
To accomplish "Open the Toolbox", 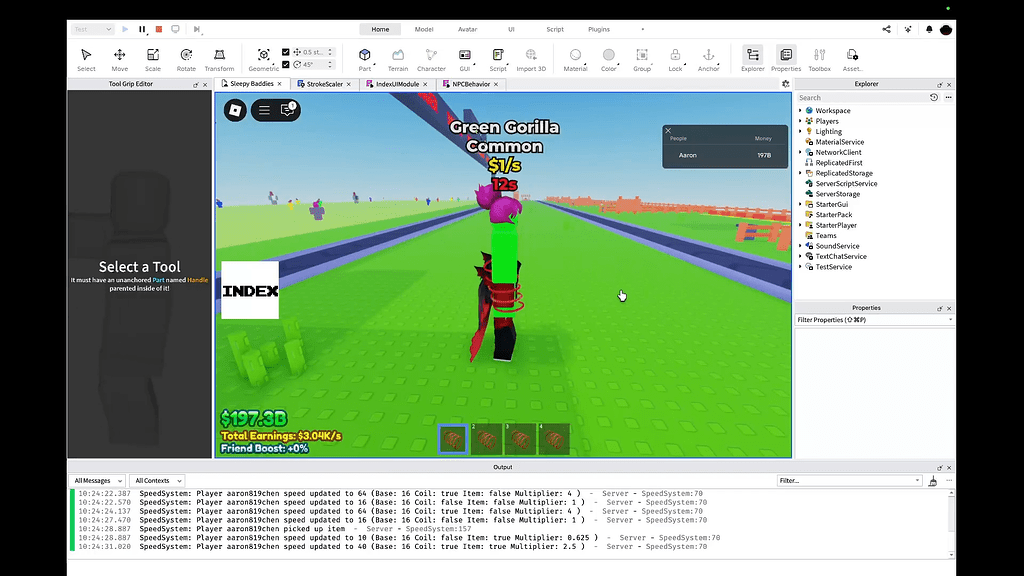I will click(x=819, y=57).
